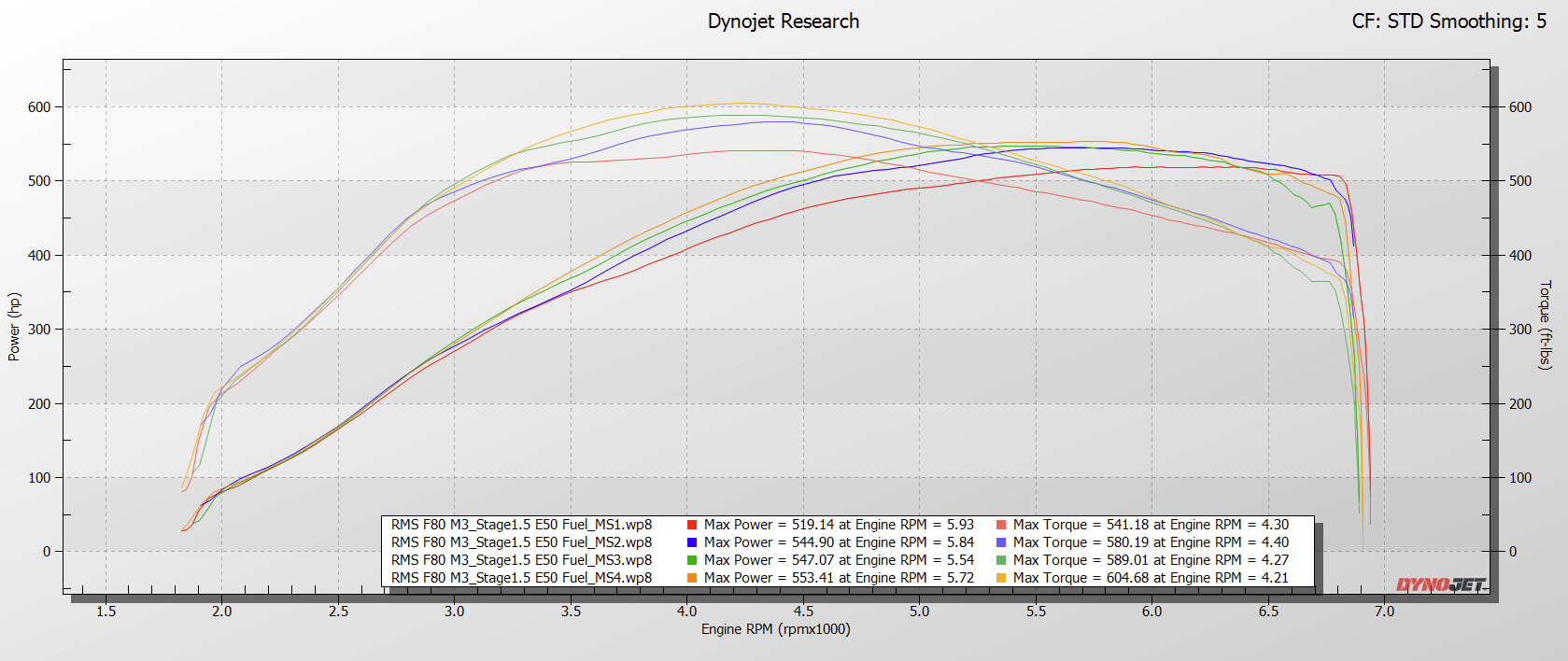Click the 1.5 tick label on the RPM axis
The width and height of the screenshot is (1568, 661).
click(x=106, y=612)
